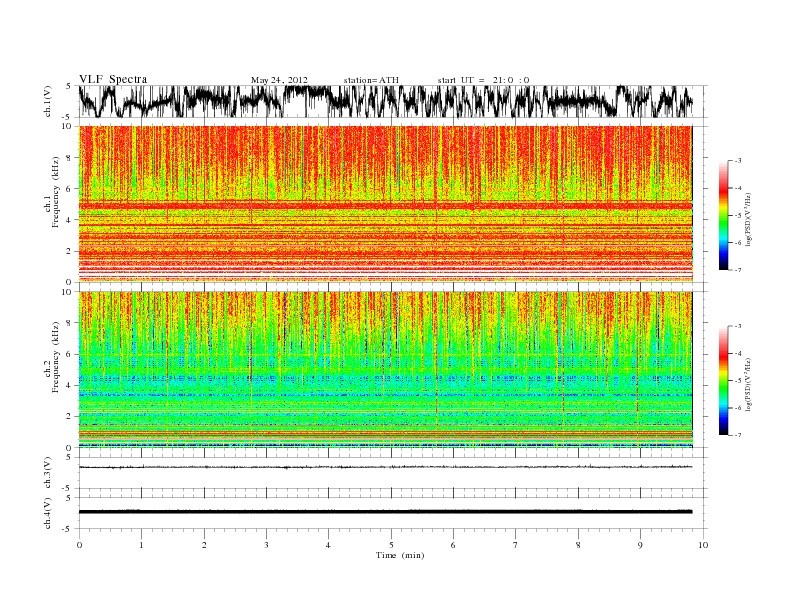Click the "ch.1(V)" waveform axis label

coord(47,101)
